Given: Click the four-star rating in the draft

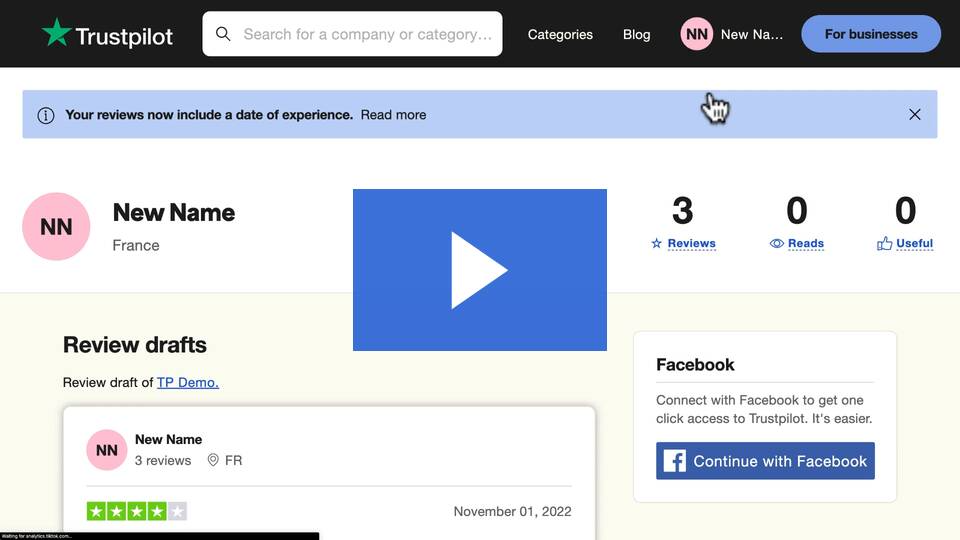Looking at the screenshot, I should [x=137, y=511].
